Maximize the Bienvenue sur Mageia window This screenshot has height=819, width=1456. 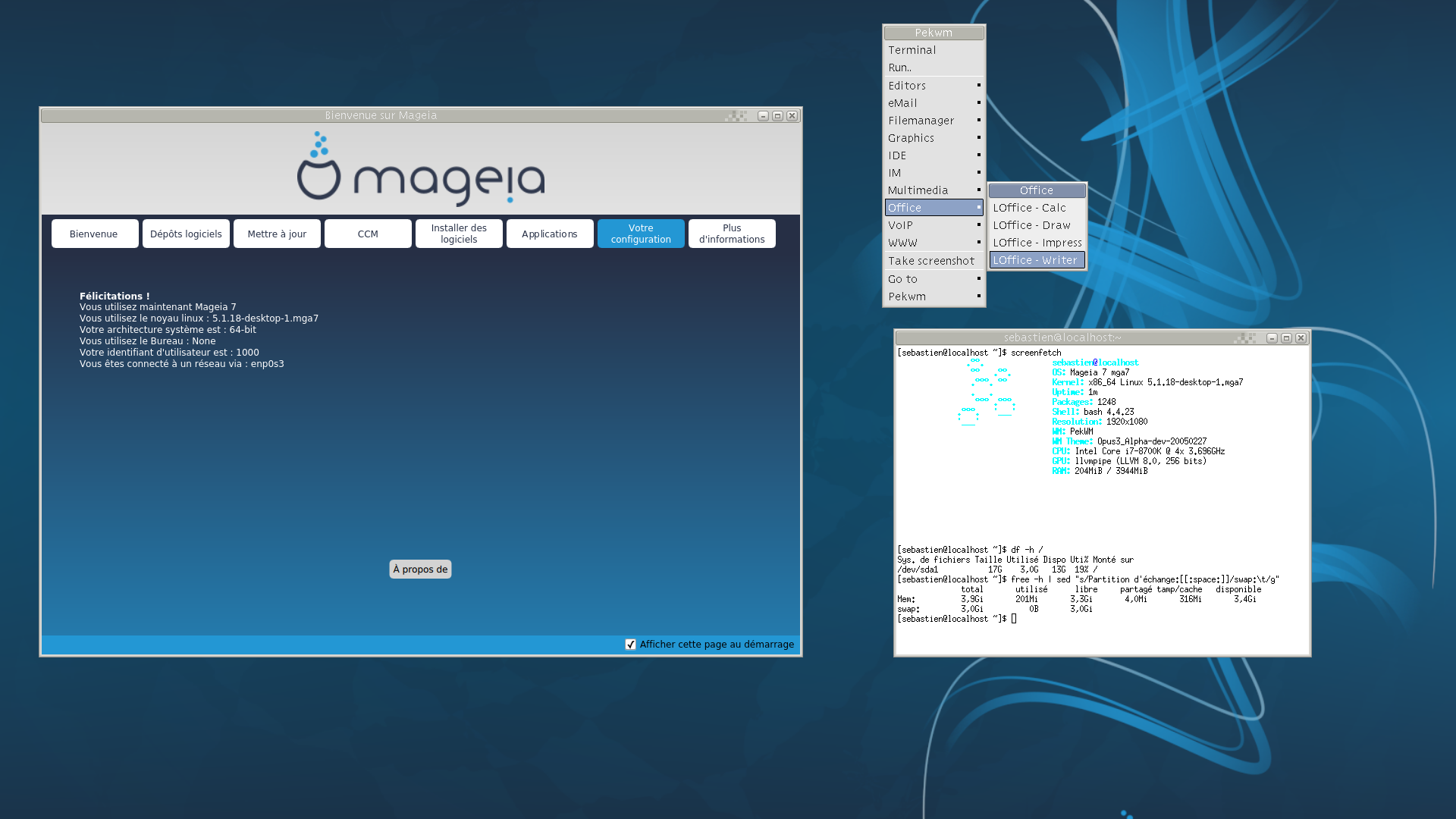coord(777,116)
